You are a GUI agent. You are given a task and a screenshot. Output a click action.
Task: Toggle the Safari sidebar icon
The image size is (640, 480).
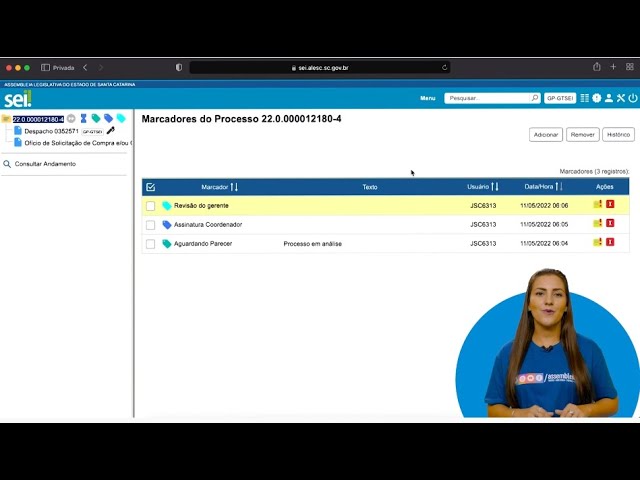(45, 68)
